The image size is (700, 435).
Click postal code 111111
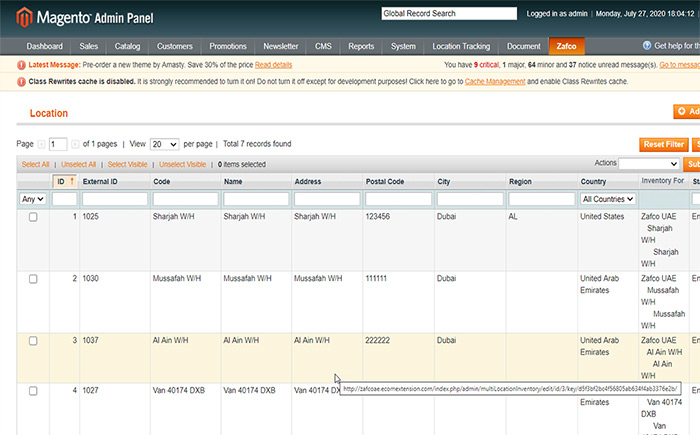point(376,279)
